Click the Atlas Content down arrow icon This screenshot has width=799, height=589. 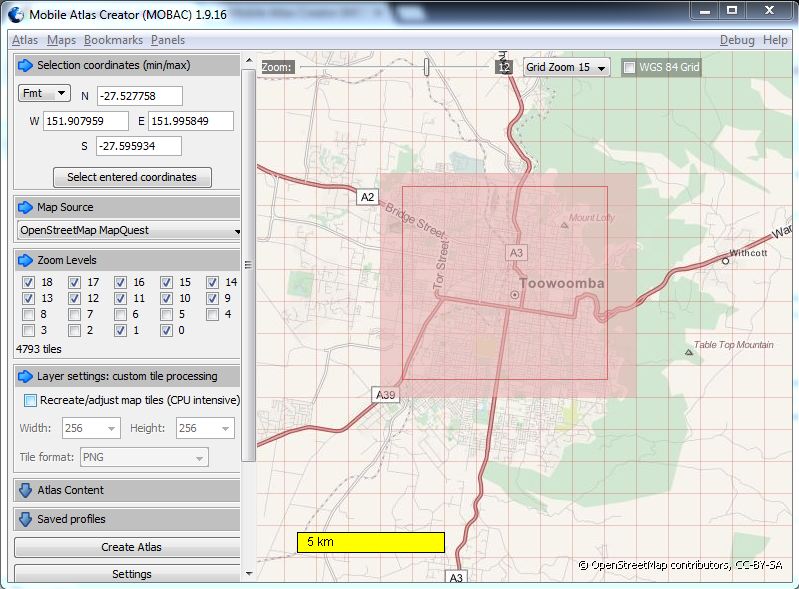pyautogui.click(x=26, y=490)
